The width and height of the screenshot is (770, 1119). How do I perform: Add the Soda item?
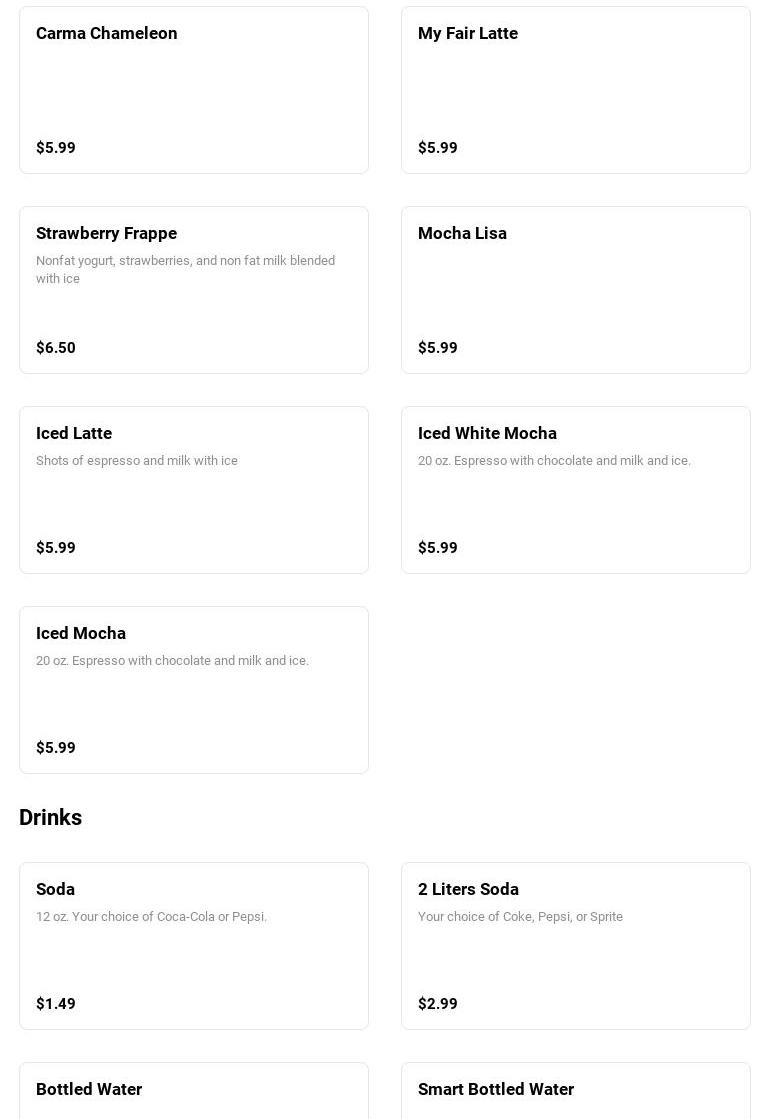tap(194, 946)
